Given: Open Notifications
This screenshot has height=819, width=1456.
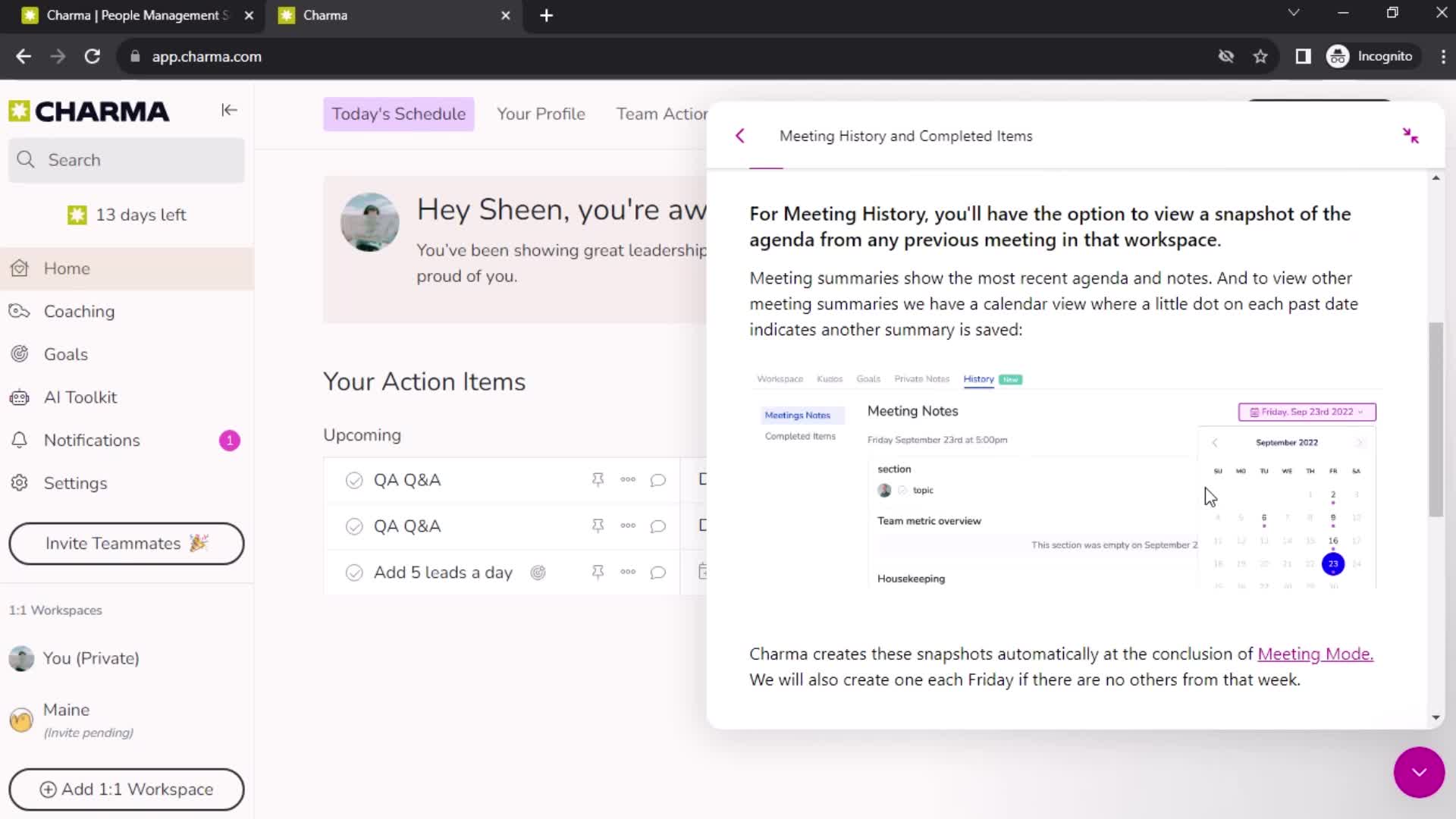Looking at the screenshot, I should click(127, 441).
